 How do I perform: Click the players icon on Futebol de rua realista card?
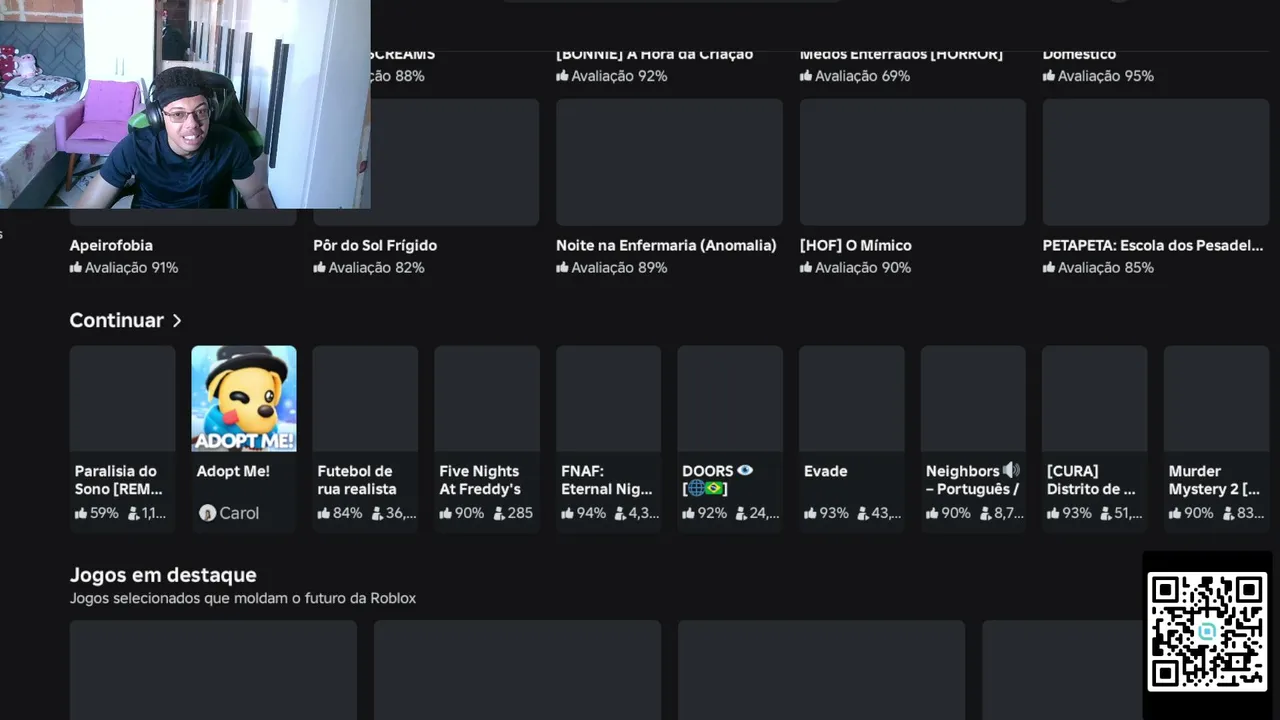tap(377, 513)
